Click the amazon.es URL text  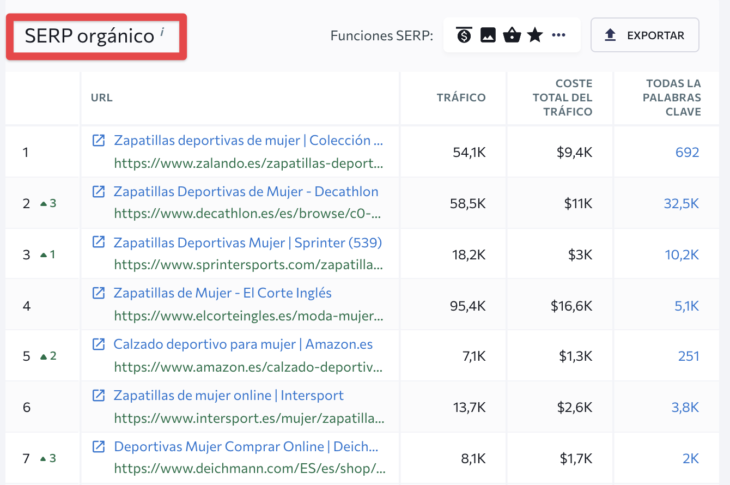click(x=248, y=367)
